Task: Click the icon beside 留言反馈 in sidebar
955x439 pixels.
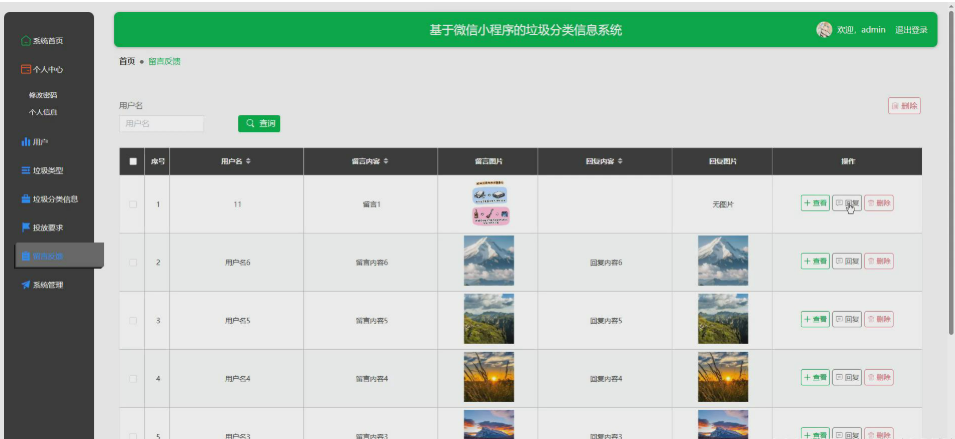Action: click(x=26, y=256)
